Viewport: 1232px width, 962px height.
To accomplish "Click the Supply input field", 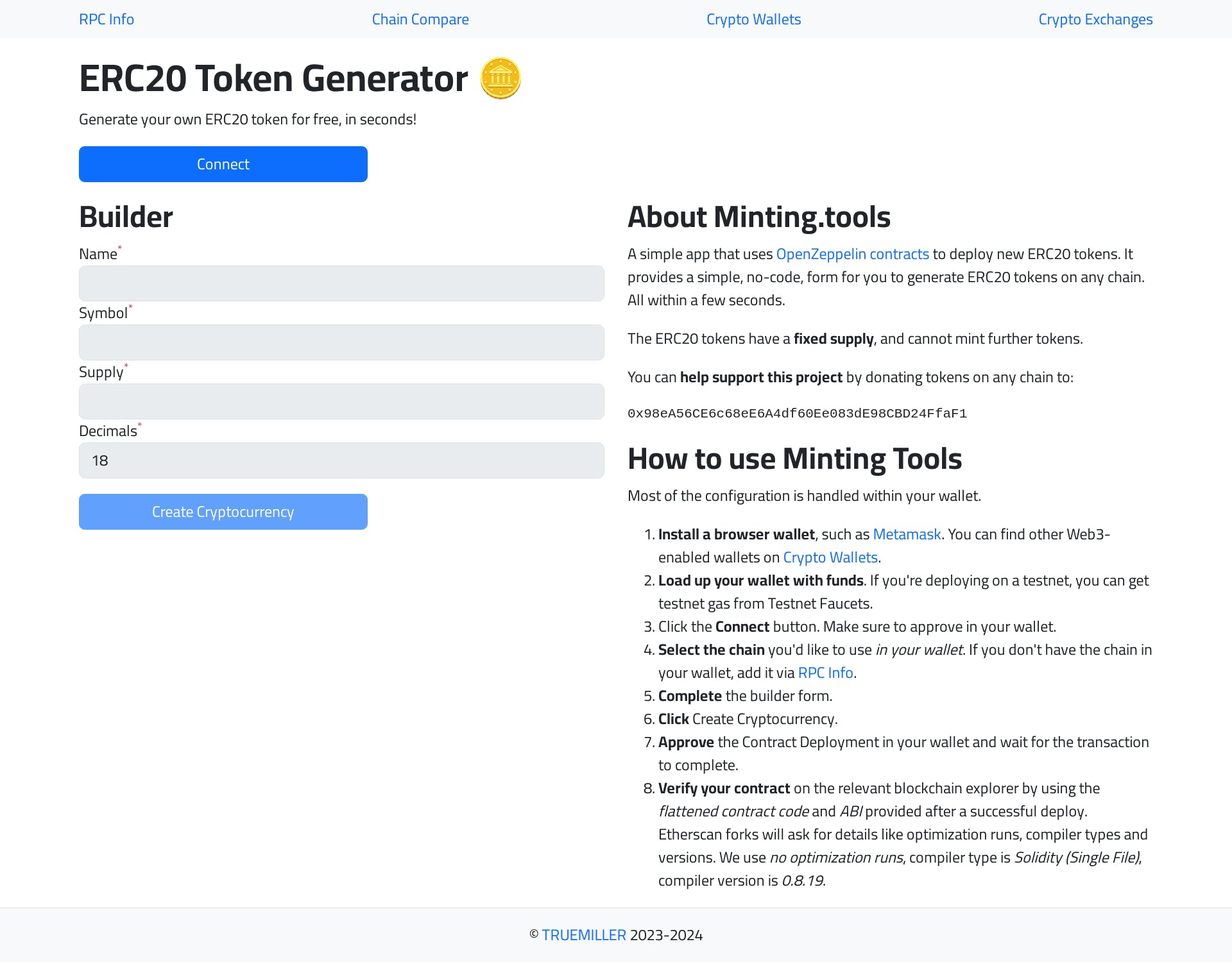I will coord(341,401).
